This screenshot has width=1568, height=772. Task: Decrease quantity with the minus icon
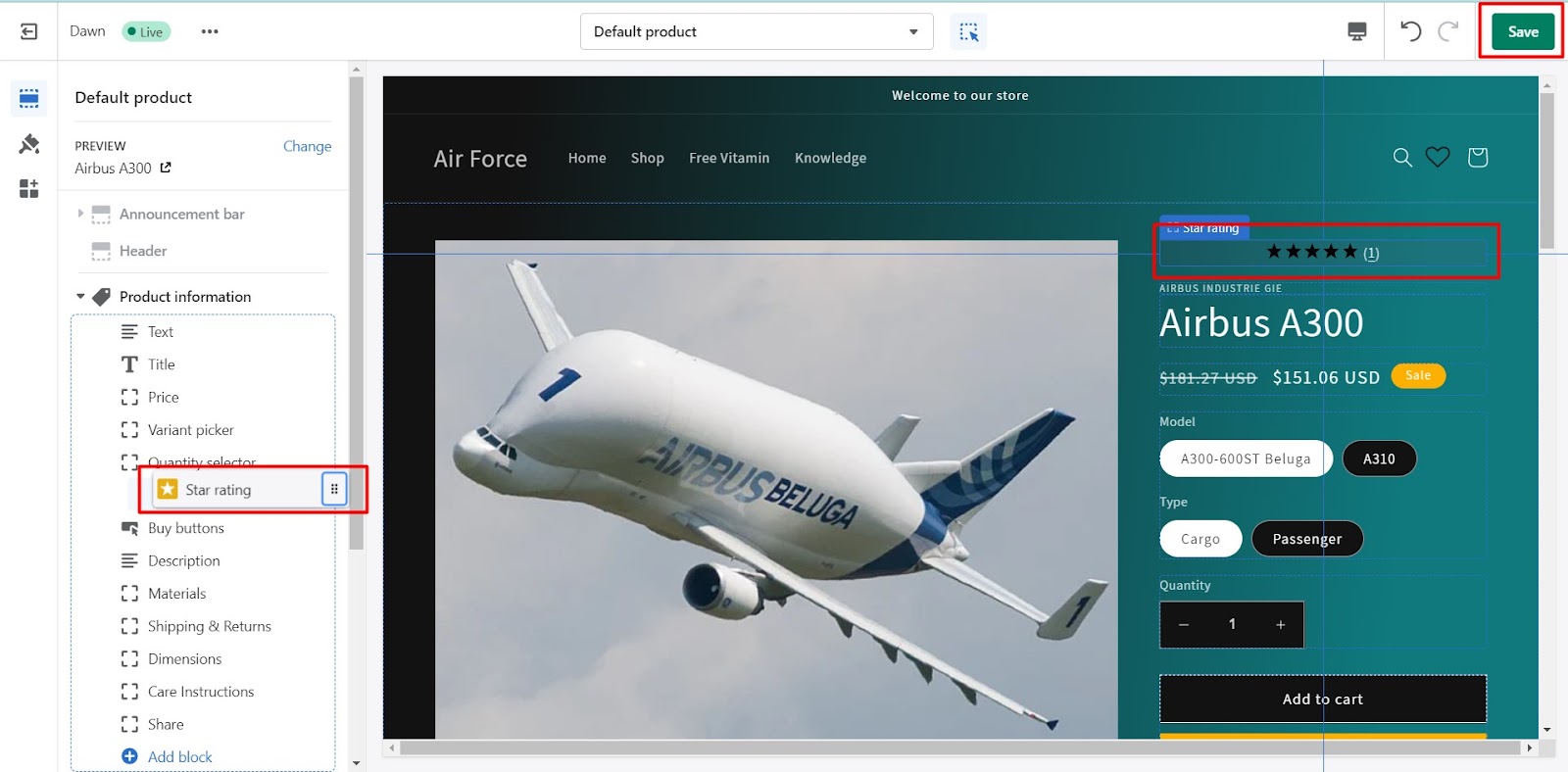pyautogui.click(x=1184, y=625)
